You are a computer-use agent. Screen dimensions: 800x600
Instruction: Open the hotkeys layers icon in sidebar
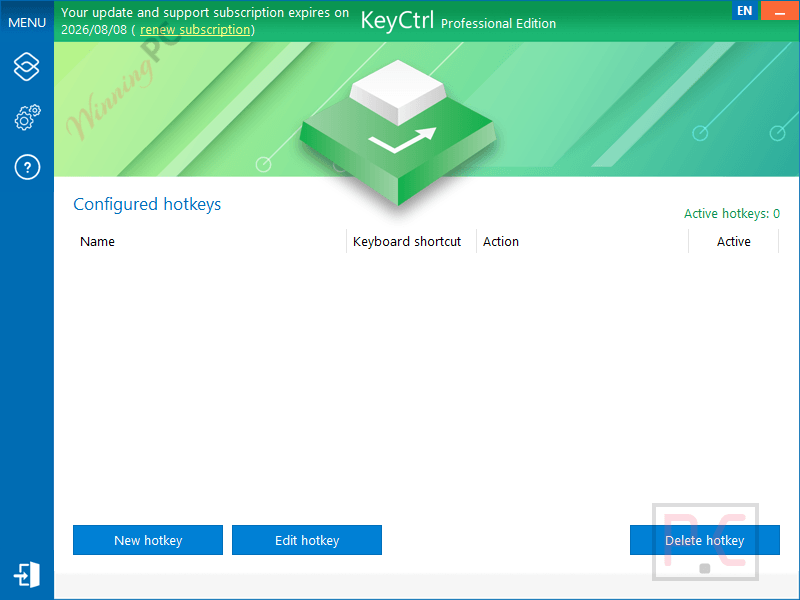(x=27, y=66)
